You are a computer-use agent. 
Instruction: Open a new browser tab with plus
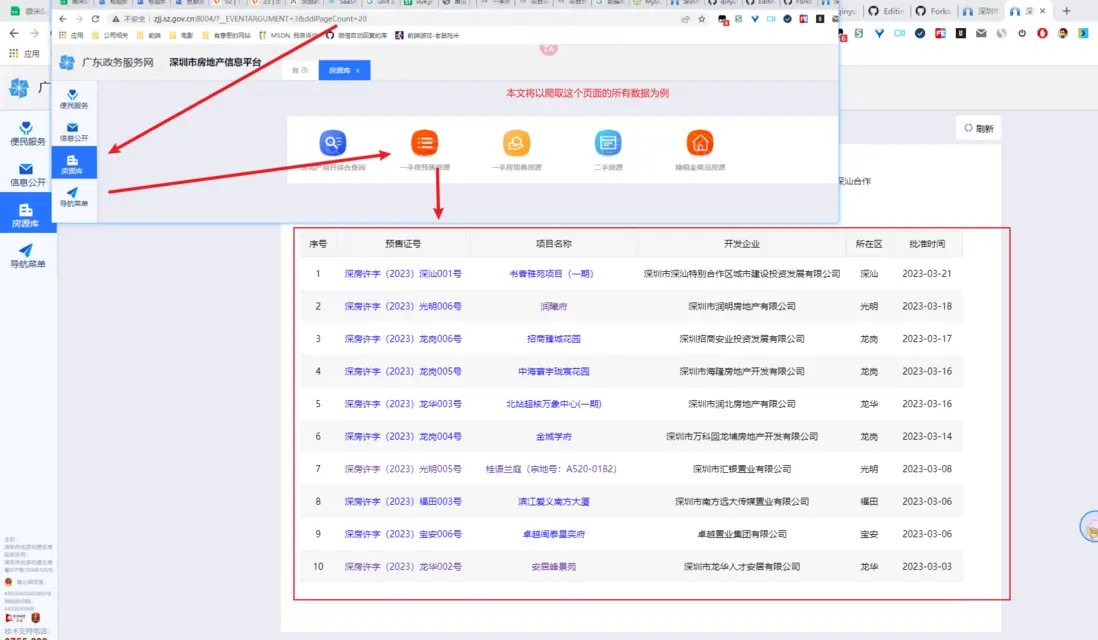coord(1066,11)
